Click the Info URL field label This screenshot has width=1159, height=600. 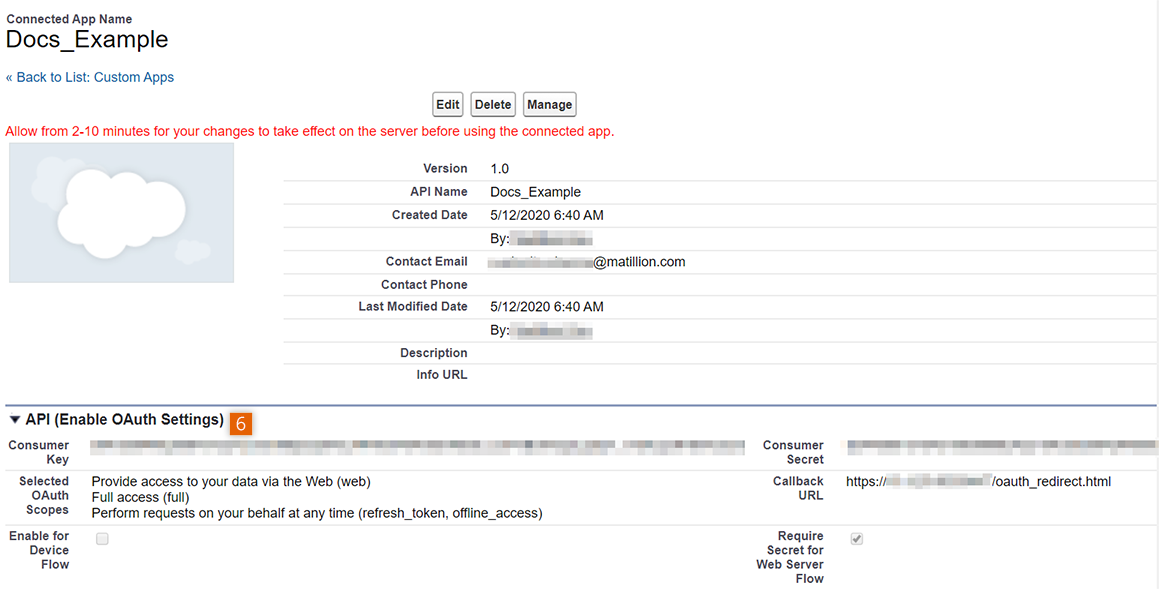tap(442, 375)
